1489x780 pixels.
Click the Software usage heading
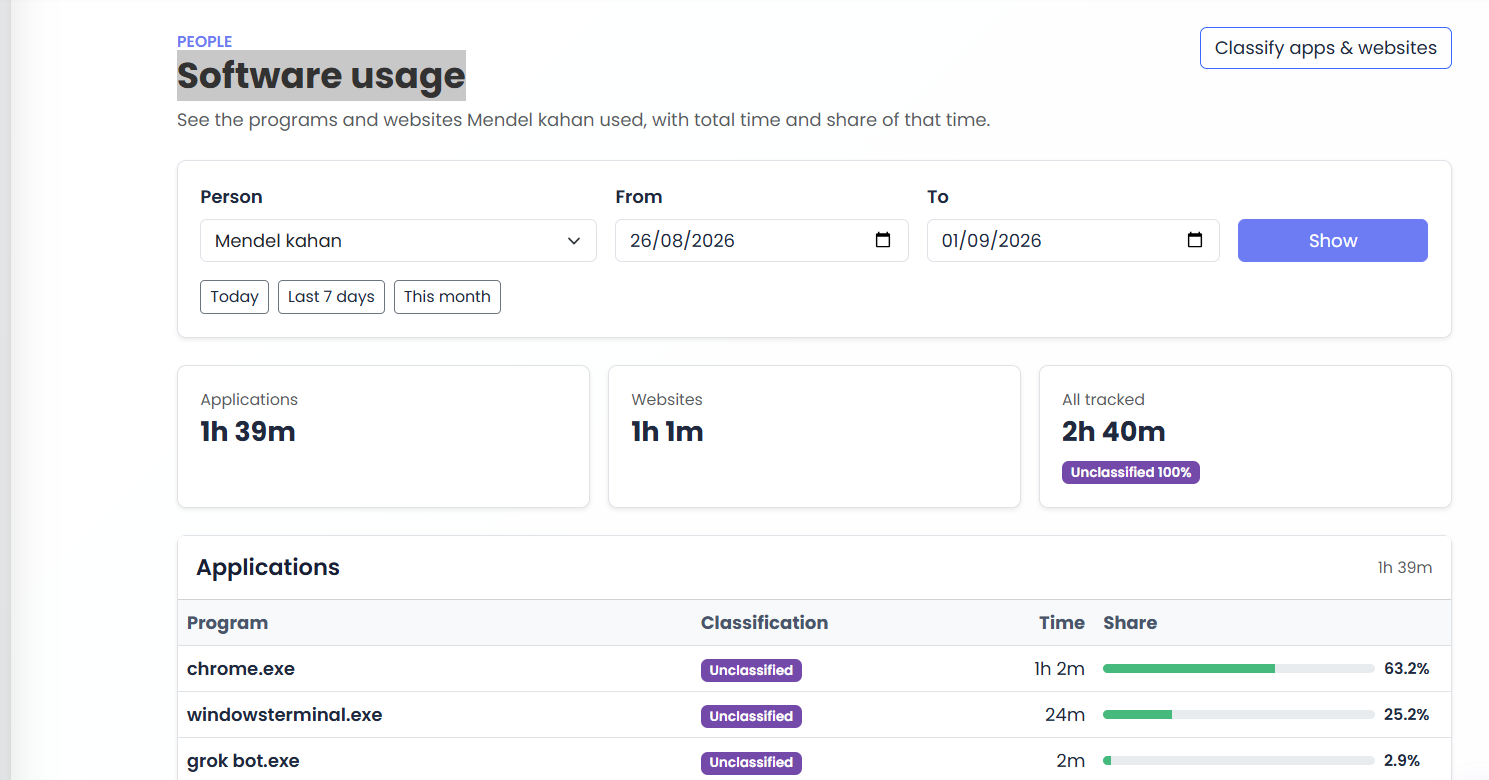point(321,75)
